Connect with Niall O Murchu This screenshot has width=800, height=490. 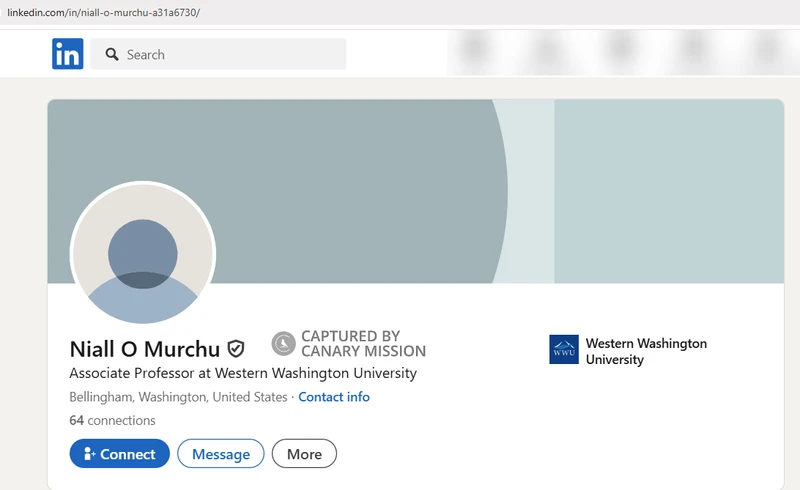coord(119,453)
